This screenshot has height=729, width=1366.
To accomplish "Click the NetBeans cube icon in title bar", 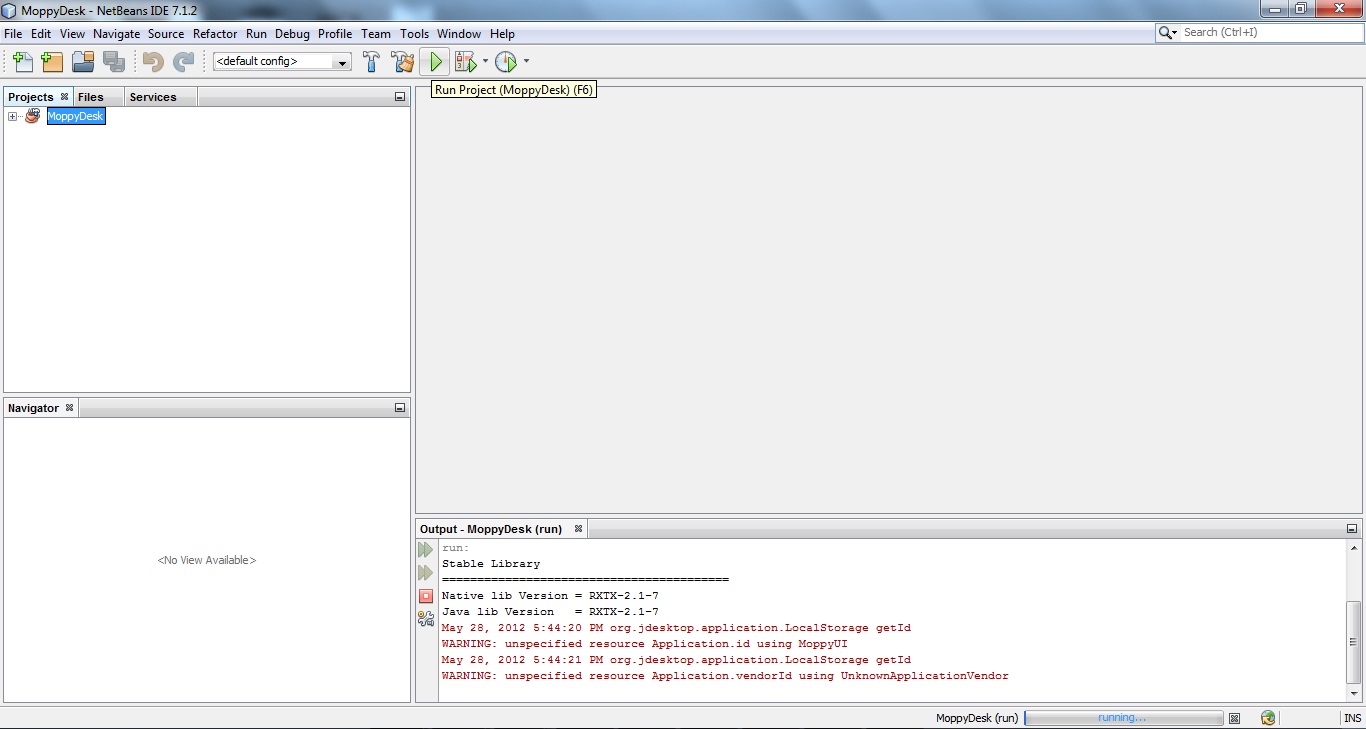I will click(x=10, y=10).
